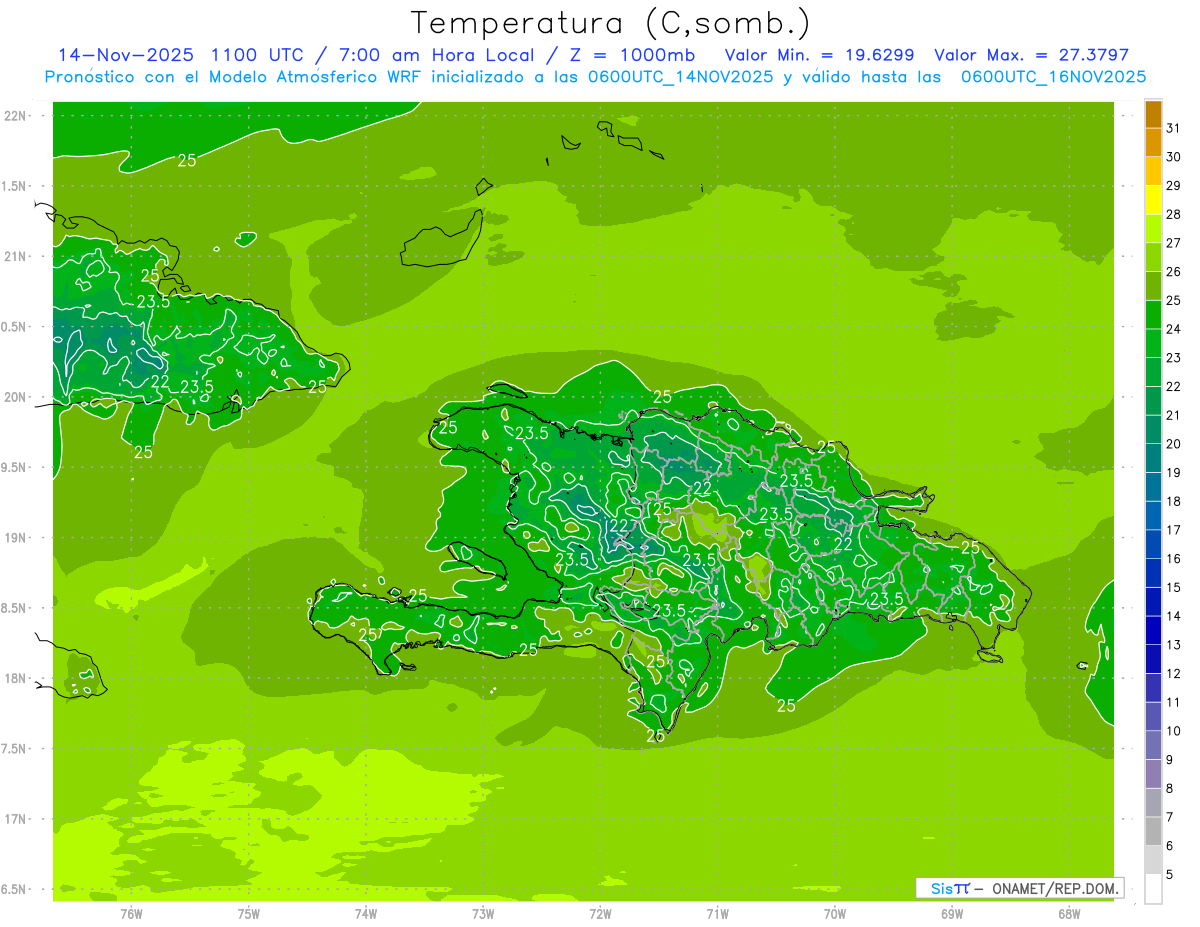Viewport: 1200px width, 927px height.
Task: Click the "Valor Max. = 27.3797" value
Action: (x=1031, y=55)
